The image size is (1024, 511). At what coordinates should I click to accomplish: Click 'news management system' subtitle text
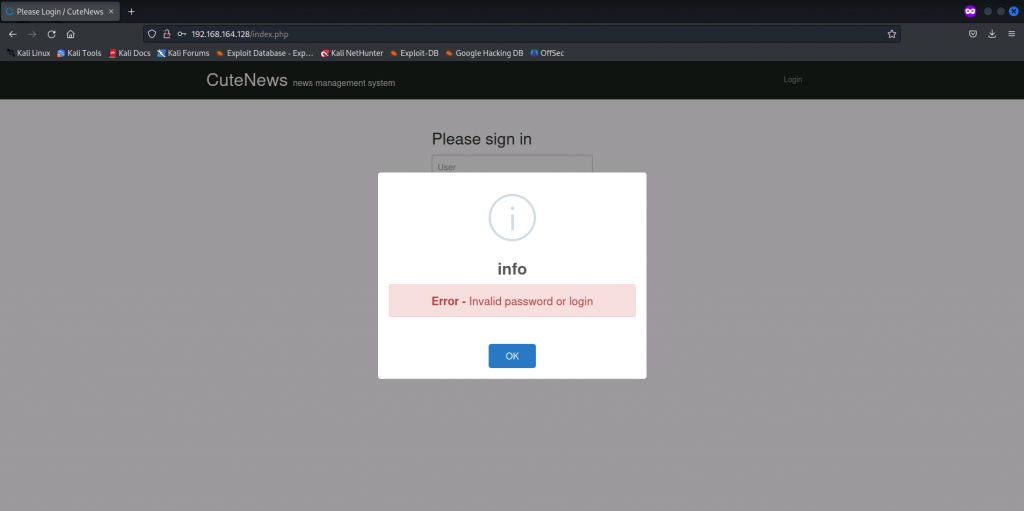(x=344, y=83)
